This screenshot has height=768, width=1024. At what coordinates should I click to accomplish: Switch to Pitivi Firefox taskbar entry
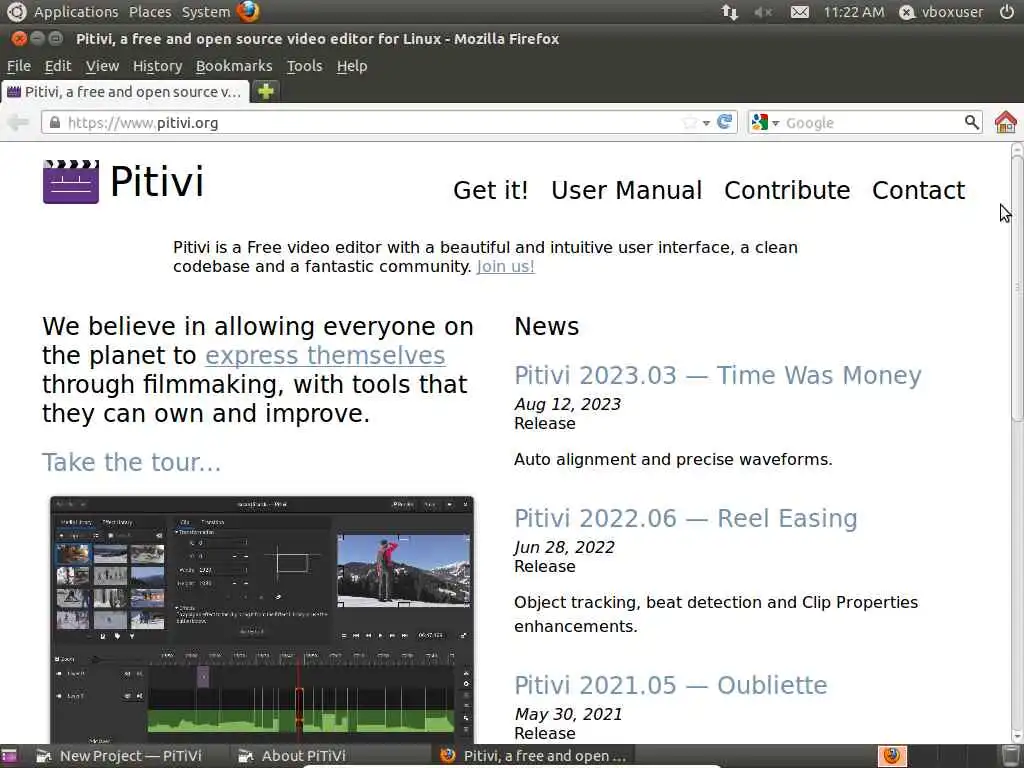click(x=533, y=756)
